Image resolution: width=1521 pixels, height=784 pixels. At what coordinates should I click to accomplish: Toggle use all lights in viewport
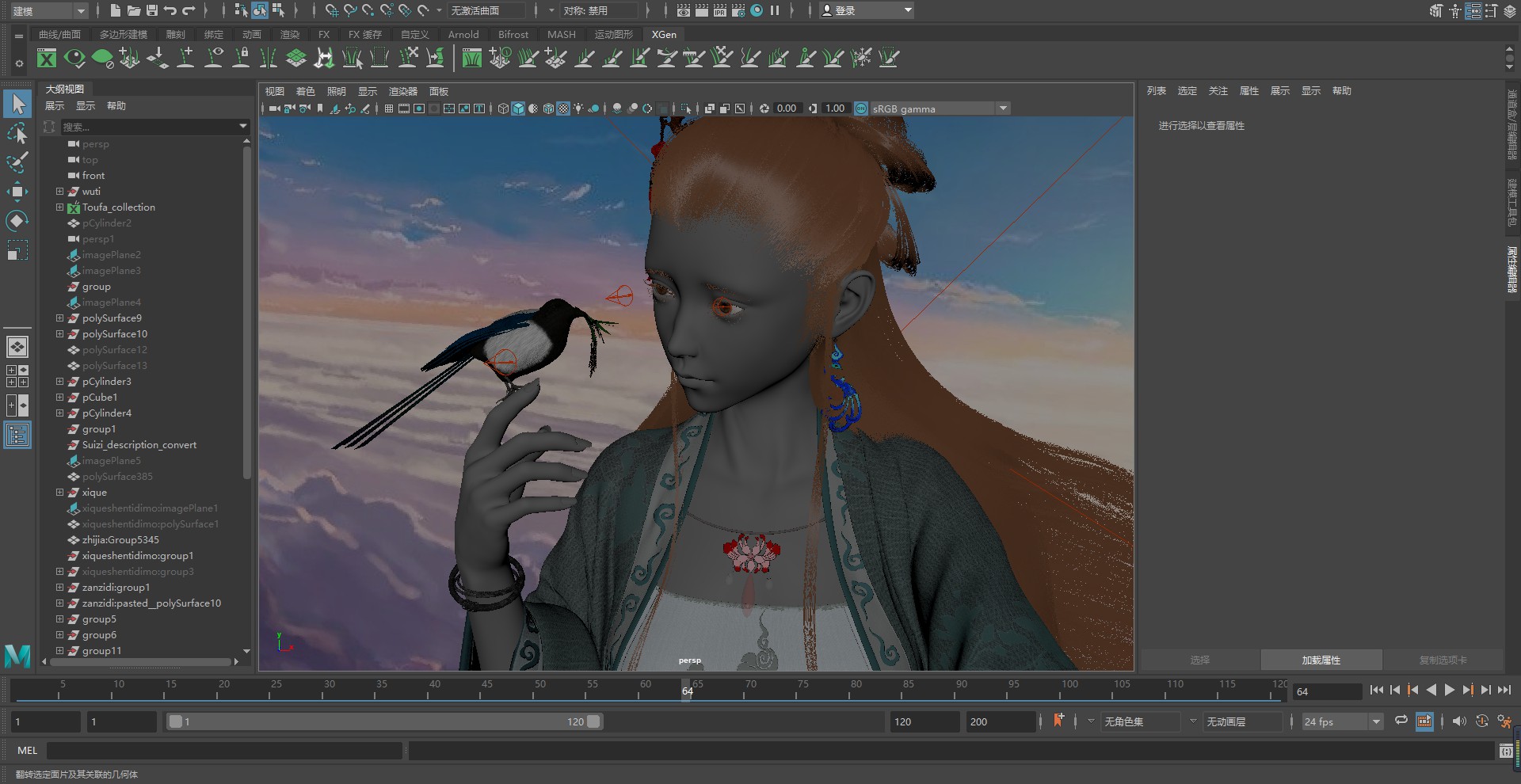click(578, 108)
